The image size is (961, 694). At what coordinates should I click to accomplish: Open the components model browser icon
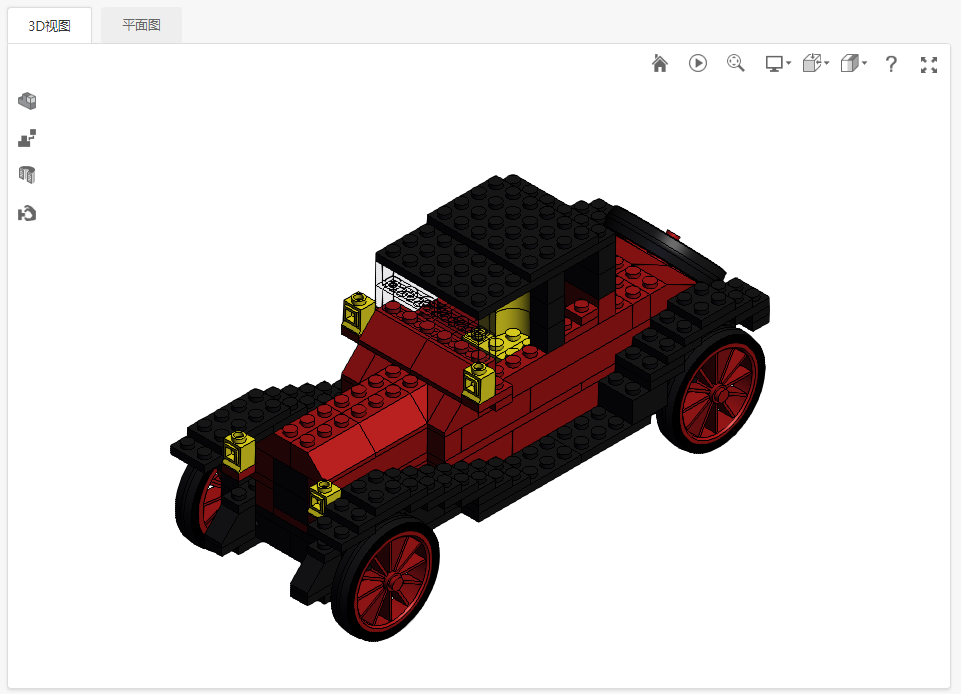(27, 101)
